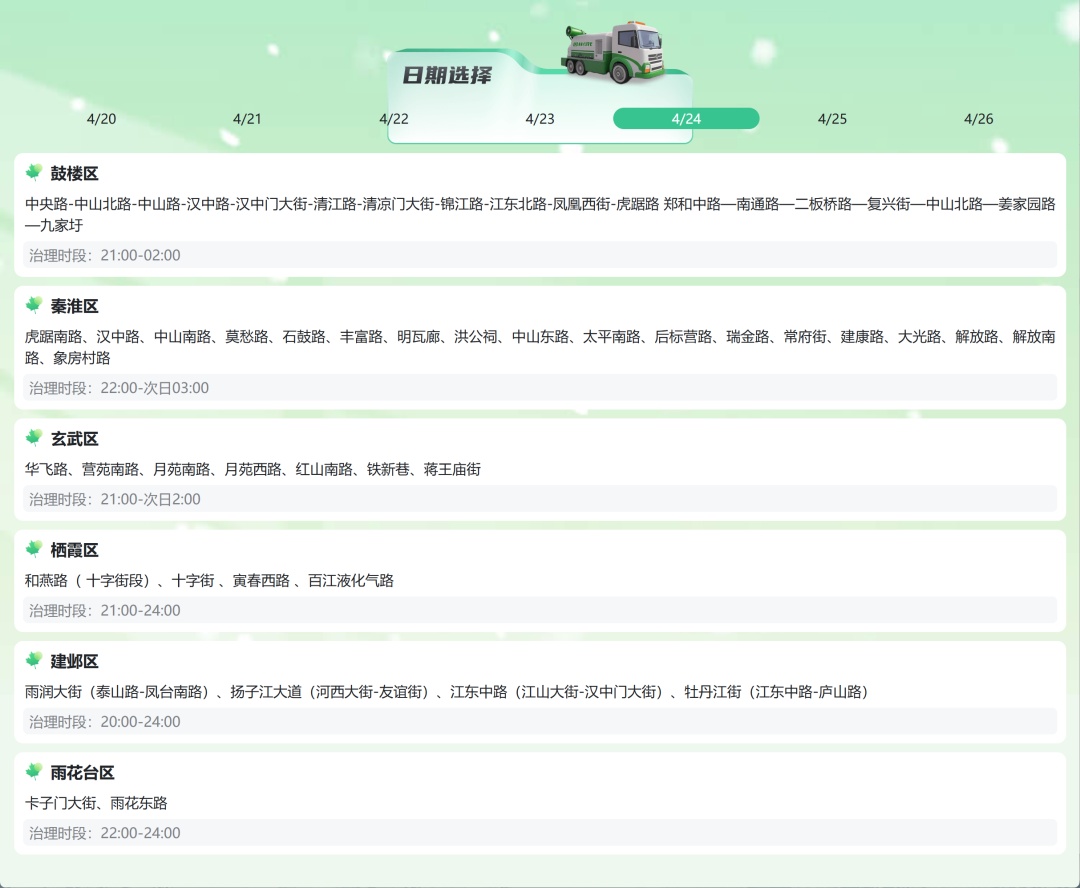Select the 4/25 date tab
Image resolution: width=1080 pixels, height=888 pixels.
click(831, 118)
